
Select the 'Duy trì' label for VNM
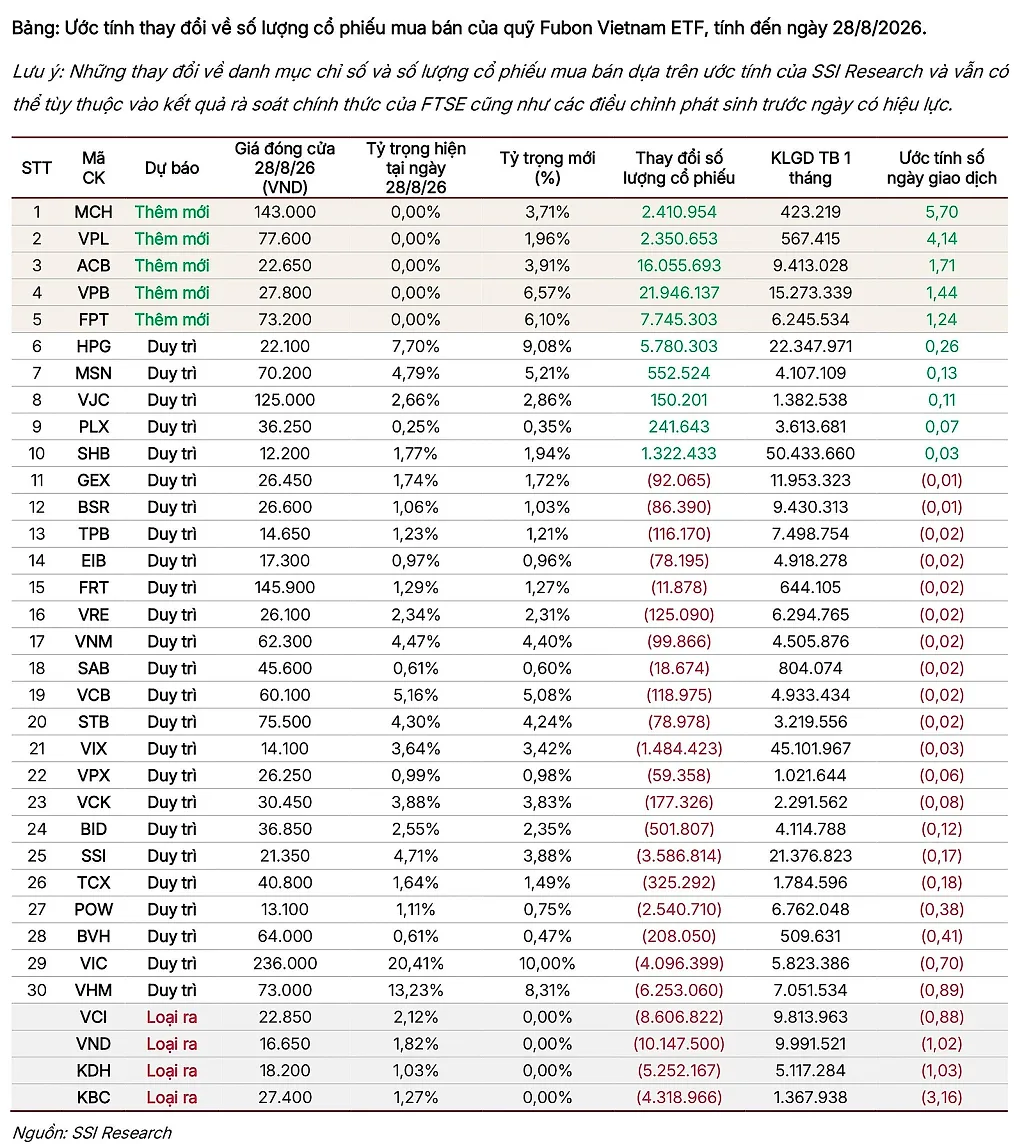[172, 641]
